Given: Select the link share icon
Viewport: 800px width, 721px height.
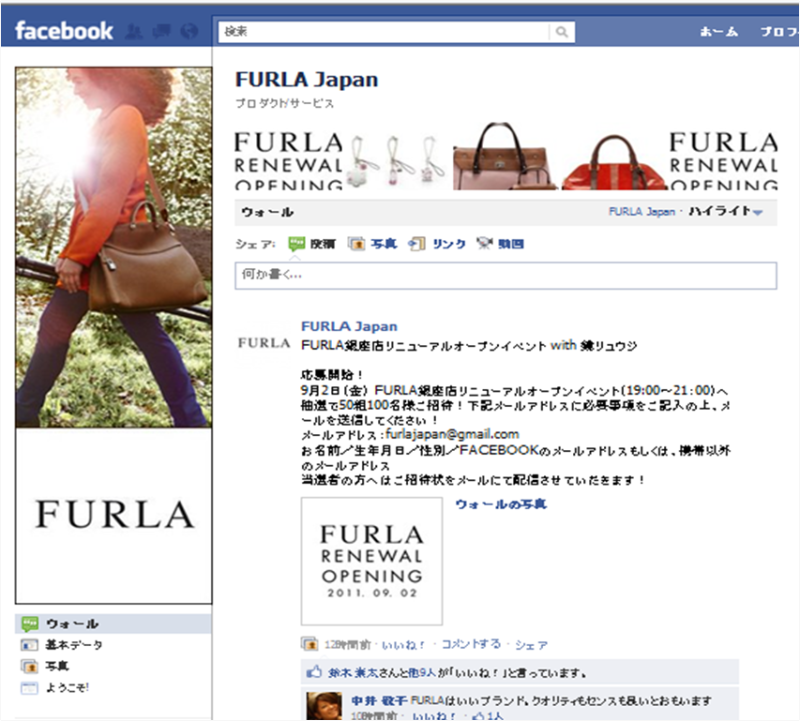Looking at the screenshot, I should [417, 244].
